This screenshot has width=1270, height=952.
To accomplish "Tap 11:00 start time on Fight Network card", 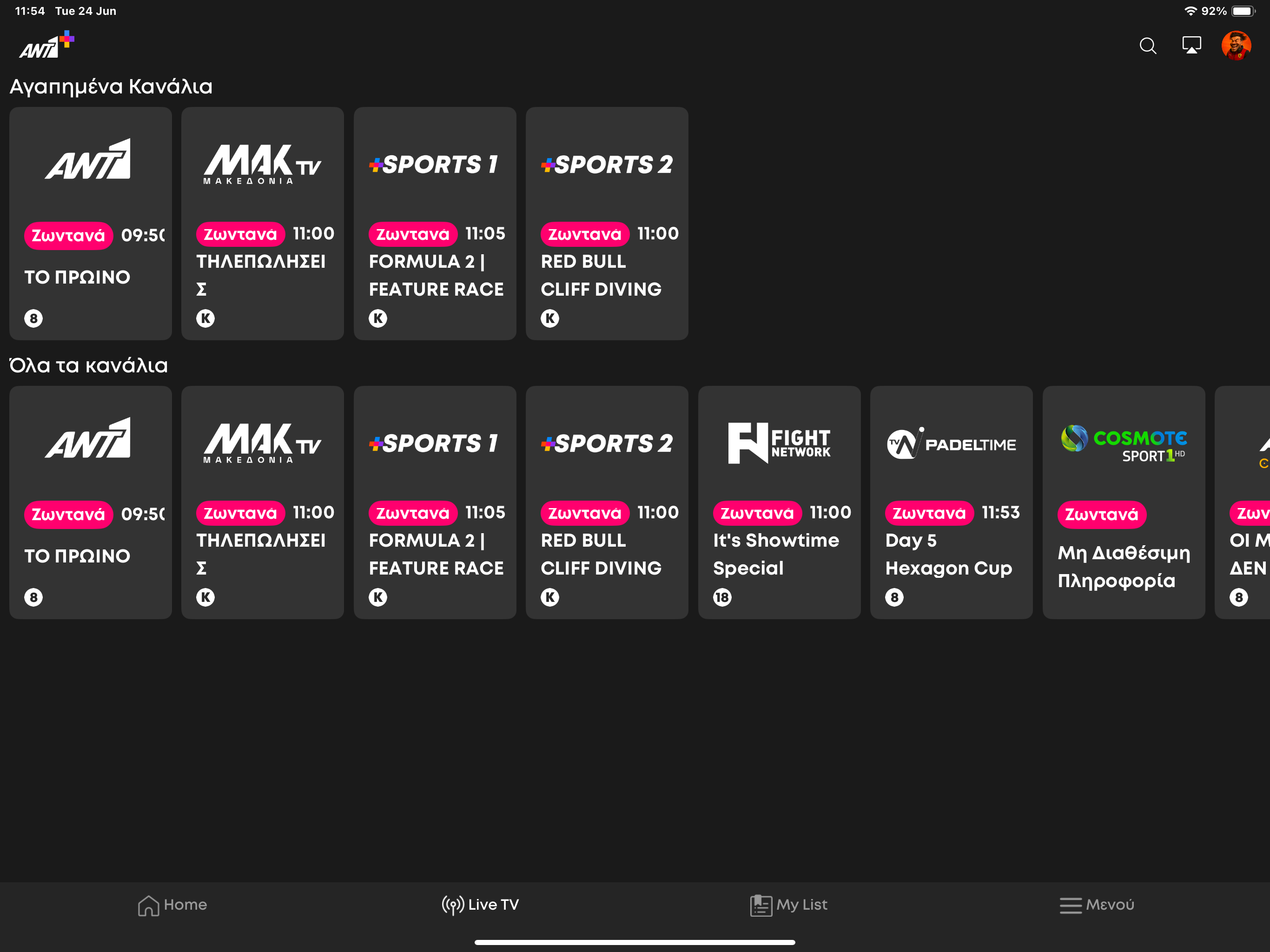I will click(830, 512).
